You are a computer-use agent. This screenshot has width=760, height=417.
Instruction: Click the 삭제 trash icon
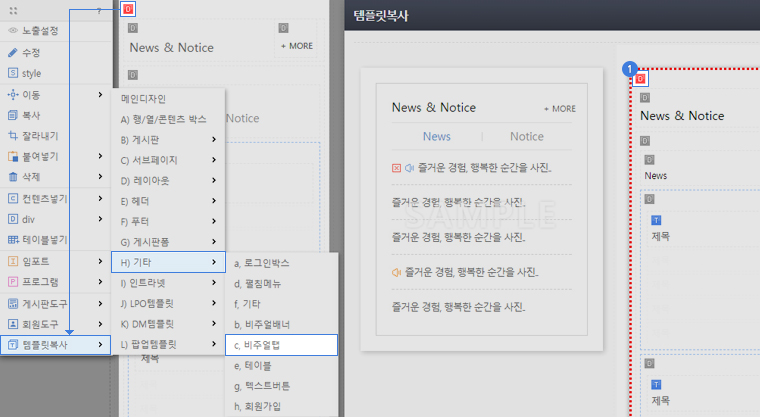tap(13, 176)
